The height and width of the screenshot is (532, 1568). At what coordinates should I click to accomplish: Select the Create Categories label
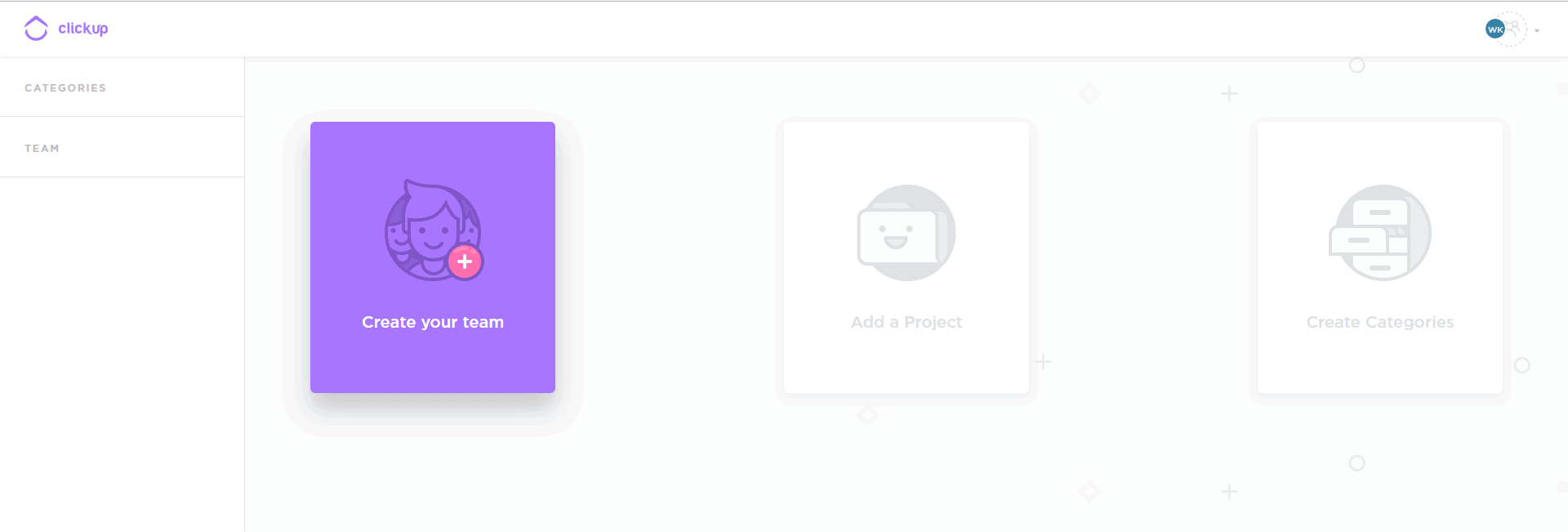(x=1380, y=322)
